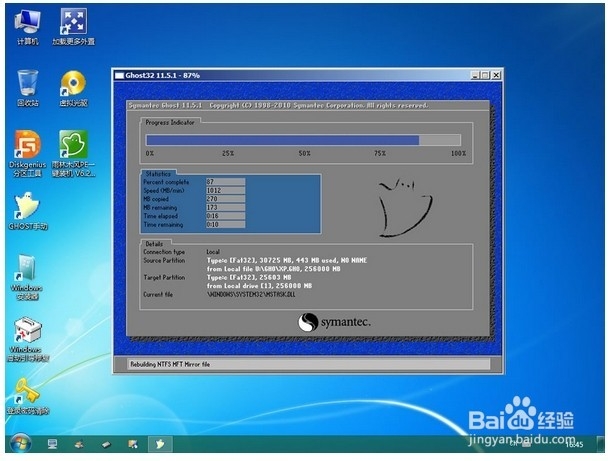Select the 回收站 recycle bin icon
611x461 pixels.
28,88
